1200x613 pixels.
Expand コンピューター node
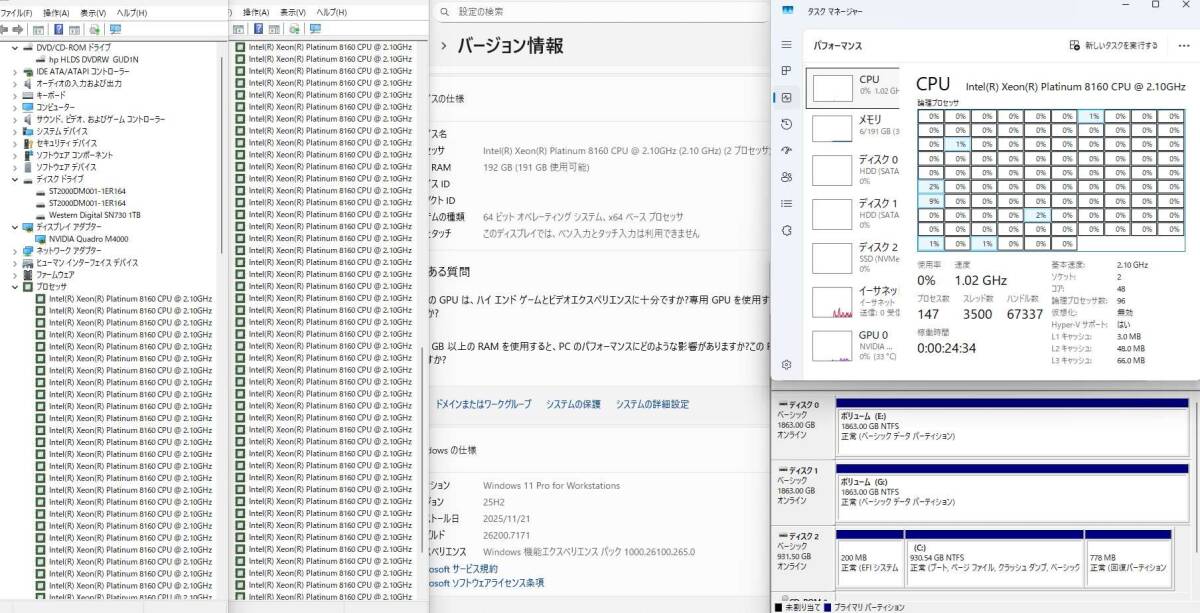[14, 107]
